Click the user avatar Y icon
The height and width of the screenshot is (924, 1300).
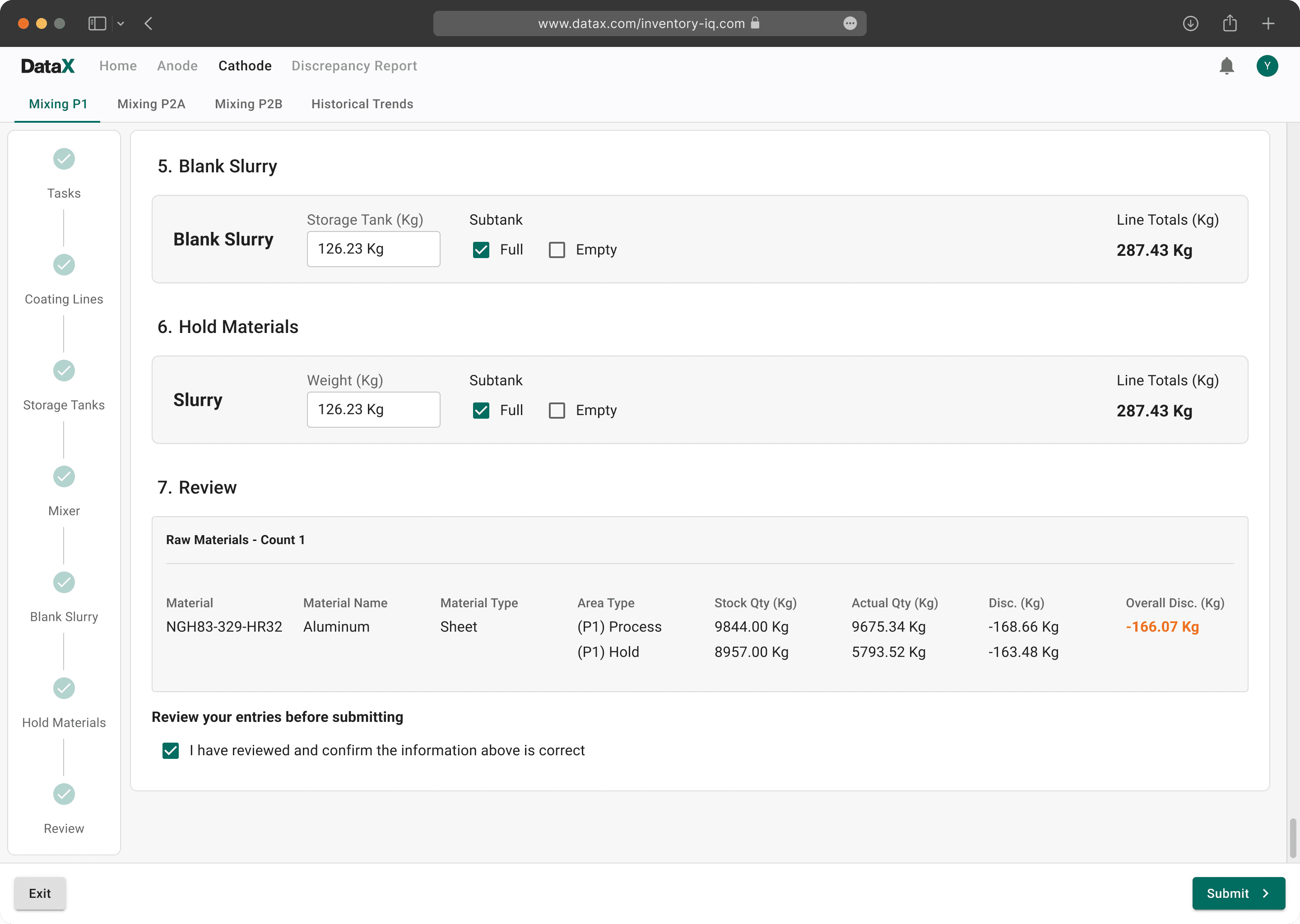point(1267,66)
